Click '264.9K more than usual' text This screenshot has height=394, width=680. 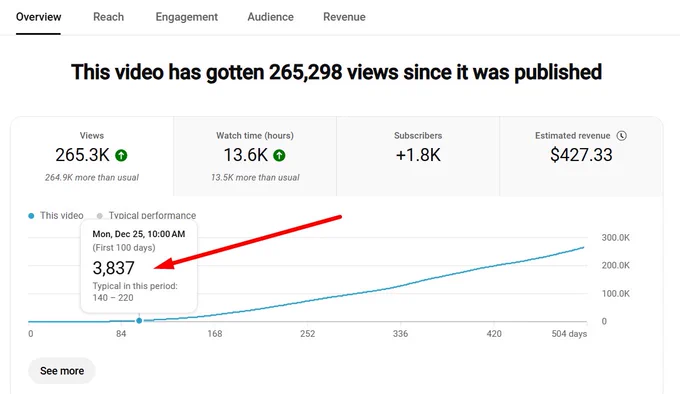click(x=92, y=177)
